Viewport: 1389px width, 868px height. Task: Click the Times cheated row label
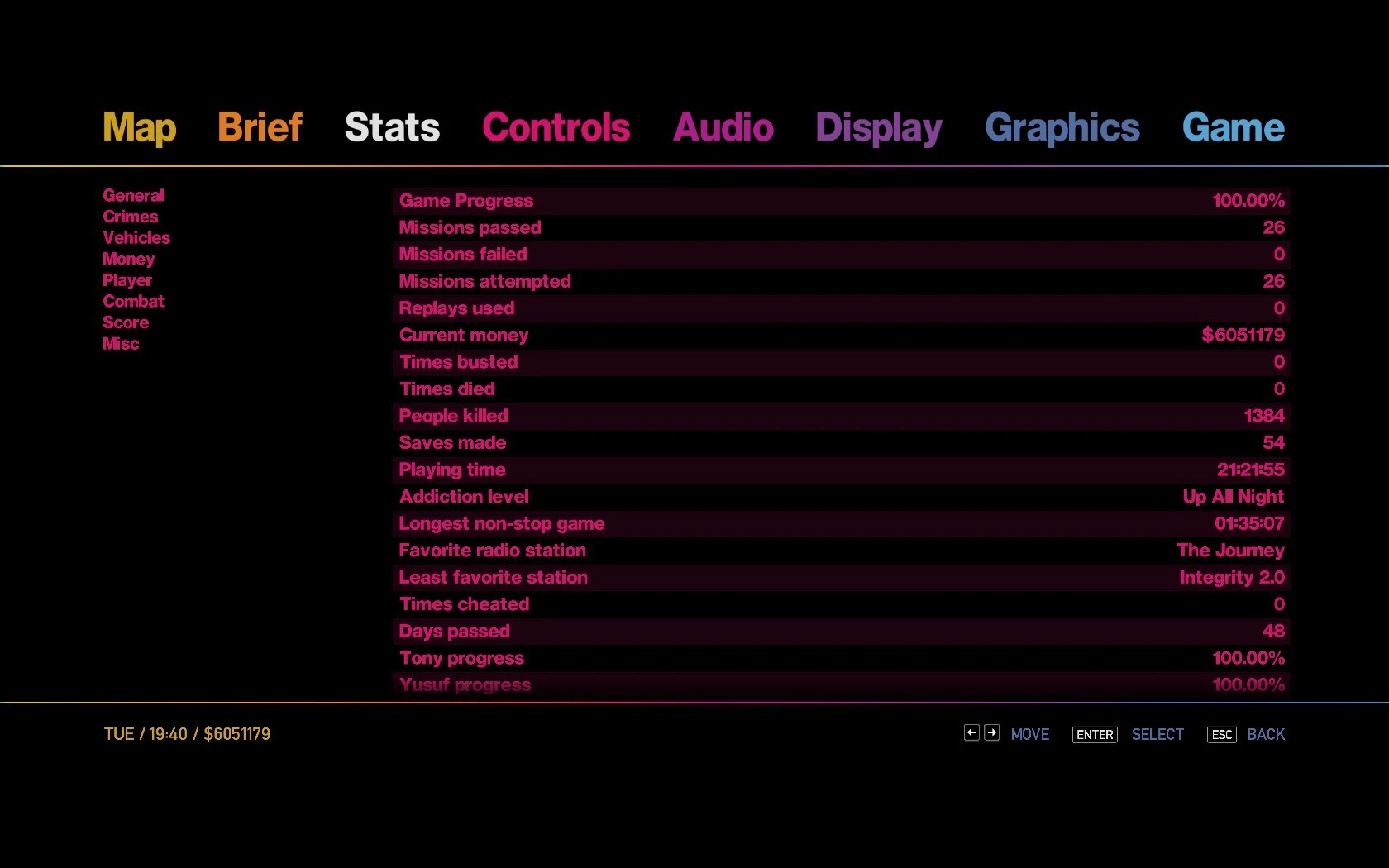click(464, 604)
